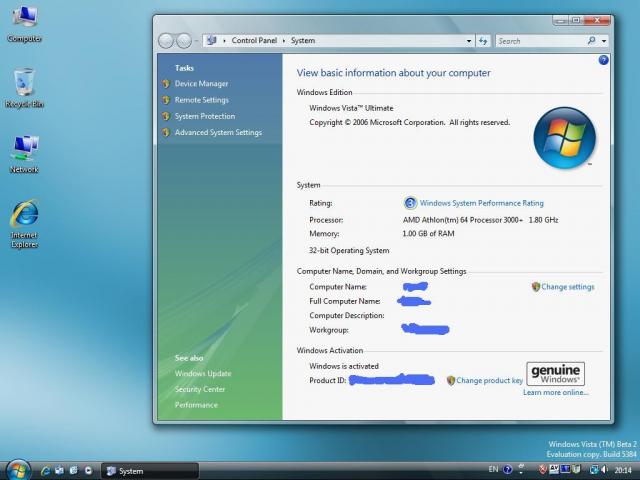Screen dimensions: 640x480
Task: Launch Internet Explorer from the desktop
Action: pos(24,224)
